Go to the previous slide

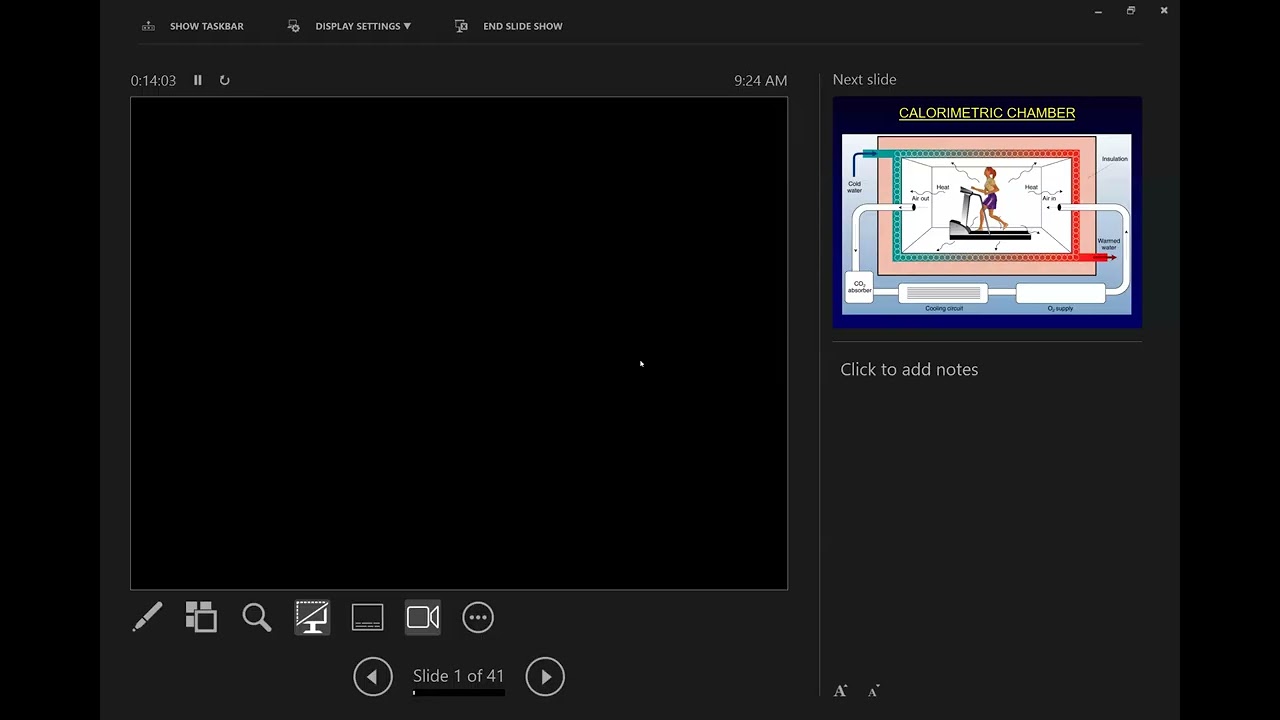(373, 677)
